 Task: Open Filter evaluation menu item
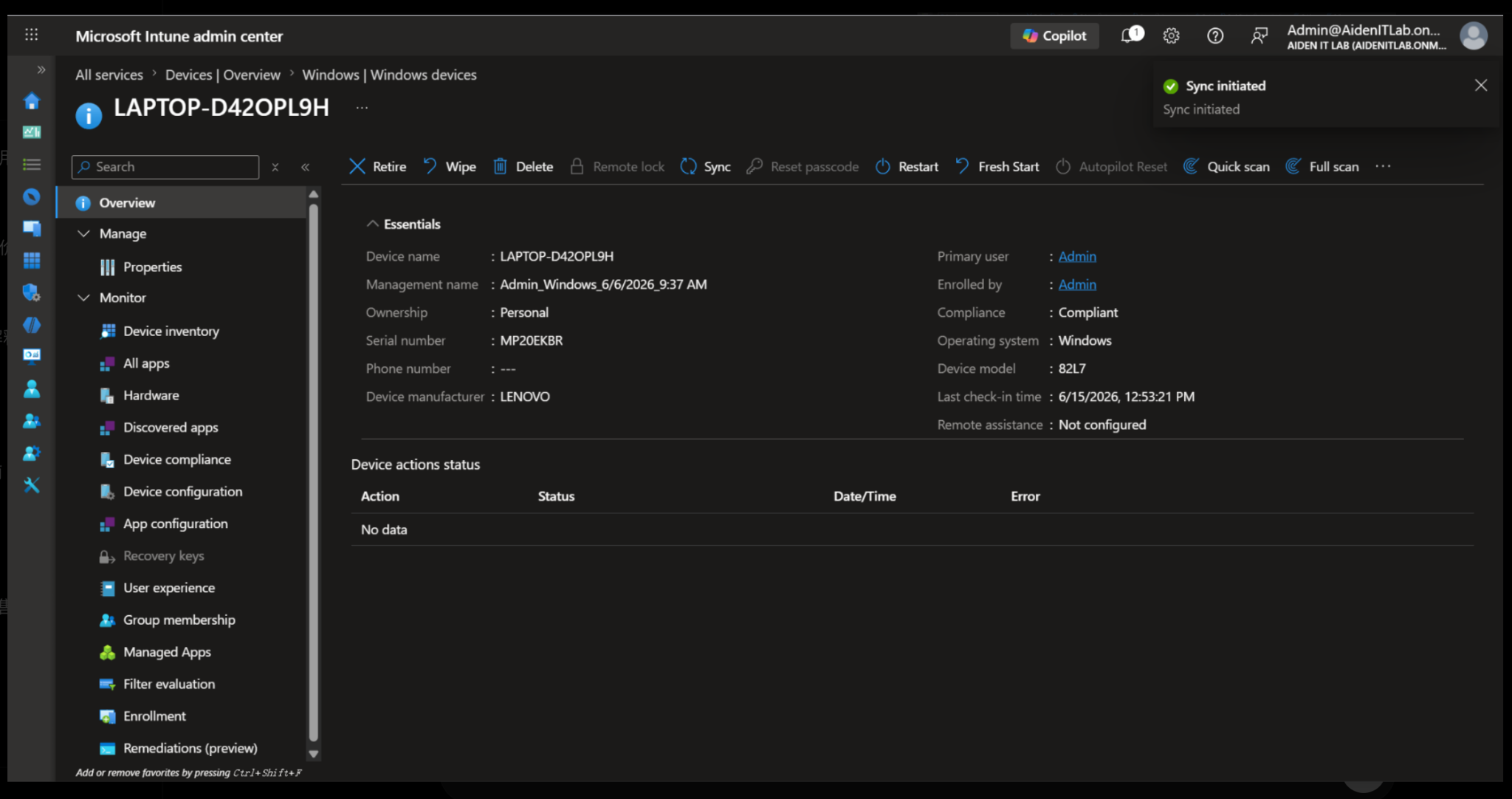click(x=168, y=684)
